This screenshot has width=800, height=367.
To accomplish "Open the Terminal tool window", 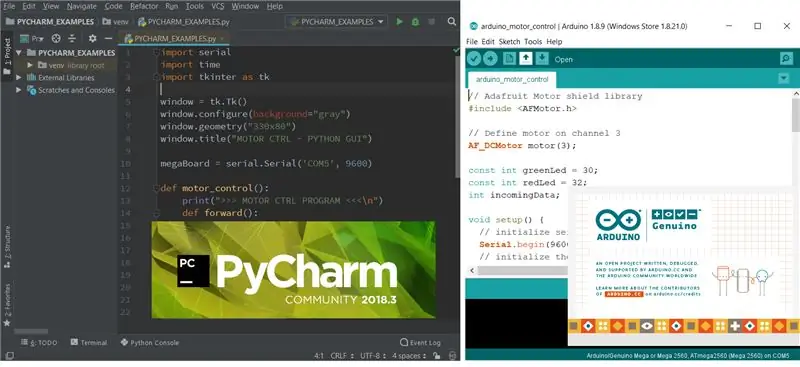I will point(89,342).
